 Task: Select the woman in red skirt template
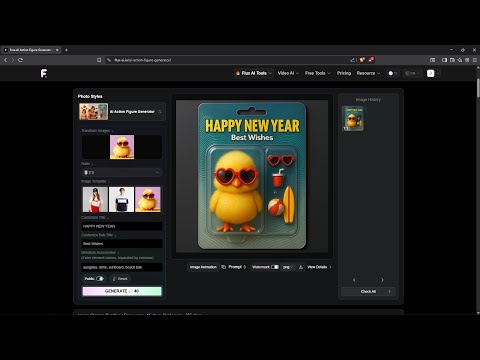[x=95, y=199]
